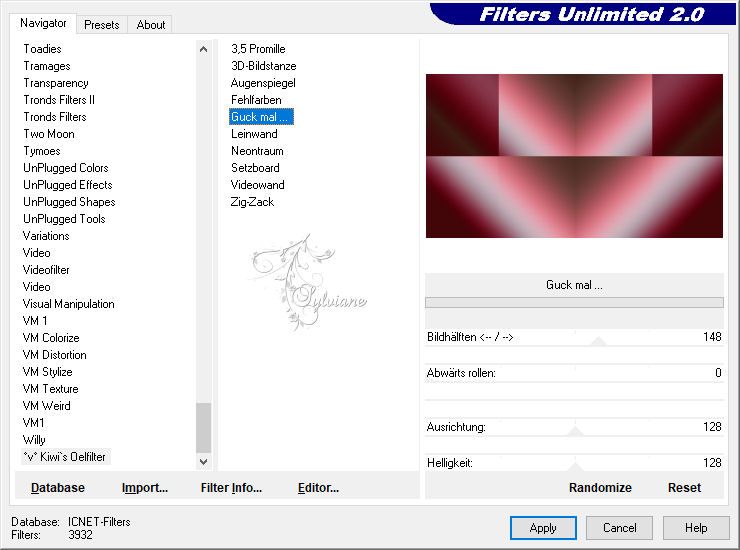The image size is (740, 550).
Task: Click the category list scroll up arrow
Action: pyautogui.click(x=203, y=49)
